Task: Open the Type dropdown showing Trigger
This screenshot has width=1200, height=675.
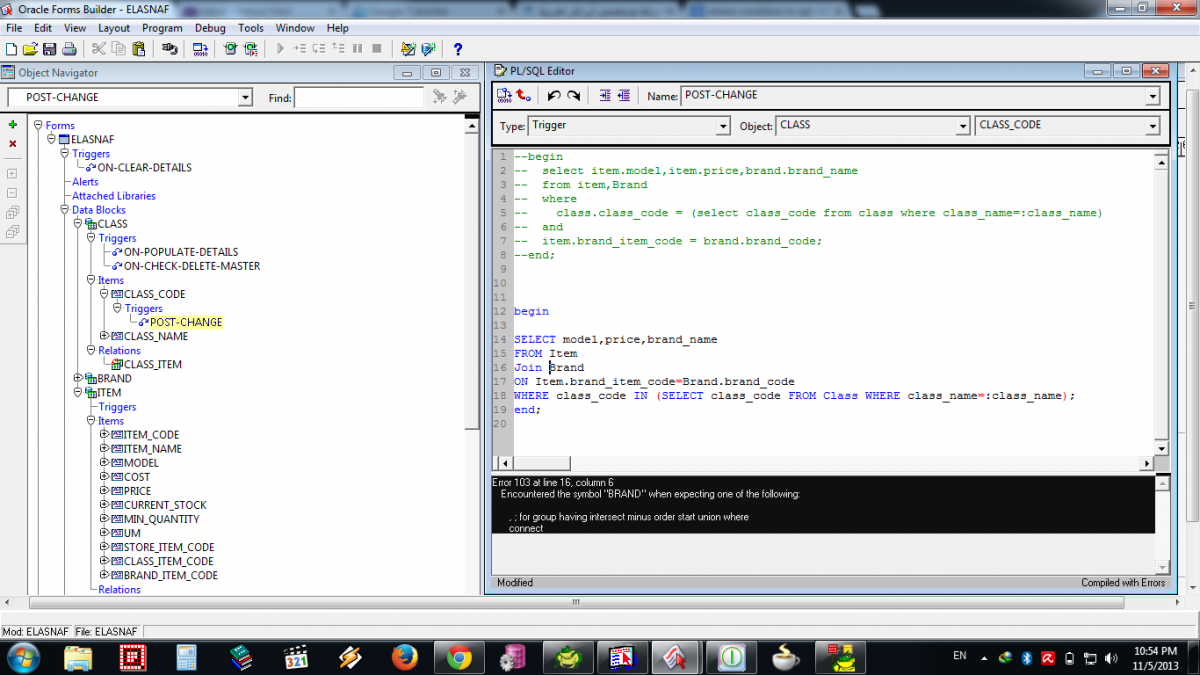Action: click(x=723, y=126)
